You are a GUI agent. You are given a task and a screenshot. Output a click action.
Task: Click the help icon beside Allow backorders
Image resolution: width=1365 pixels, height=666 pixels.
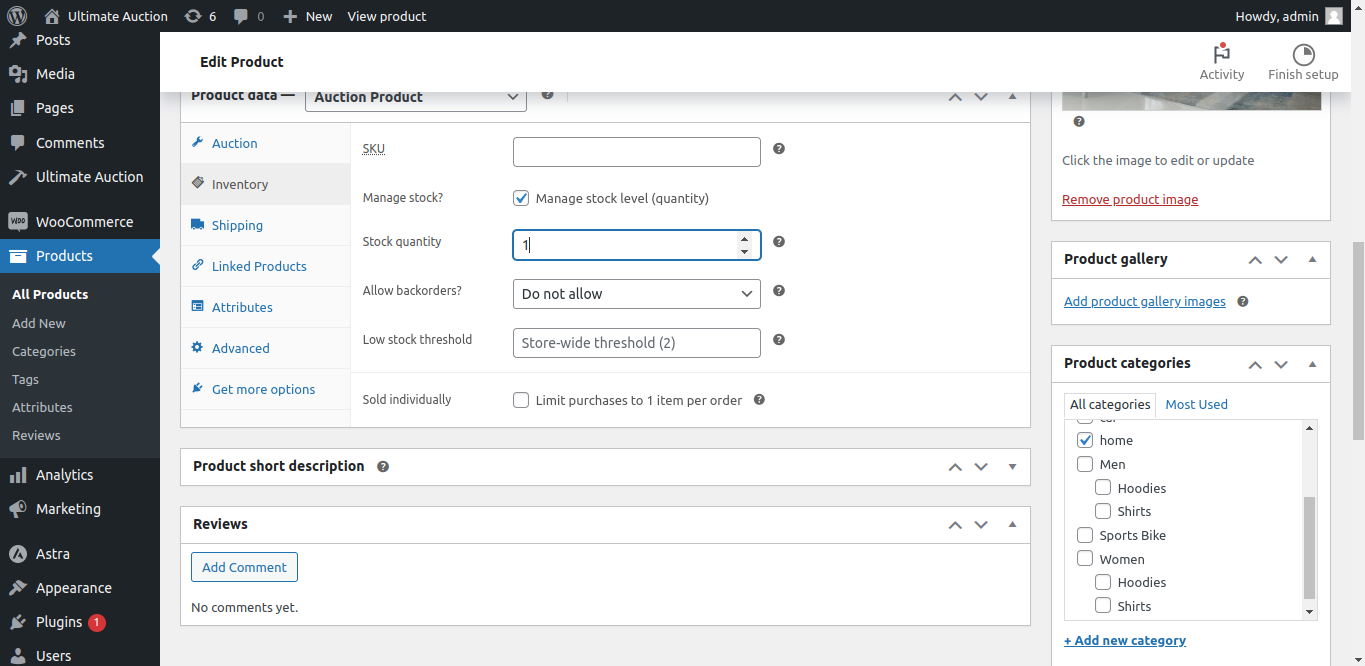pyautogui.click(x=779, y=291)
